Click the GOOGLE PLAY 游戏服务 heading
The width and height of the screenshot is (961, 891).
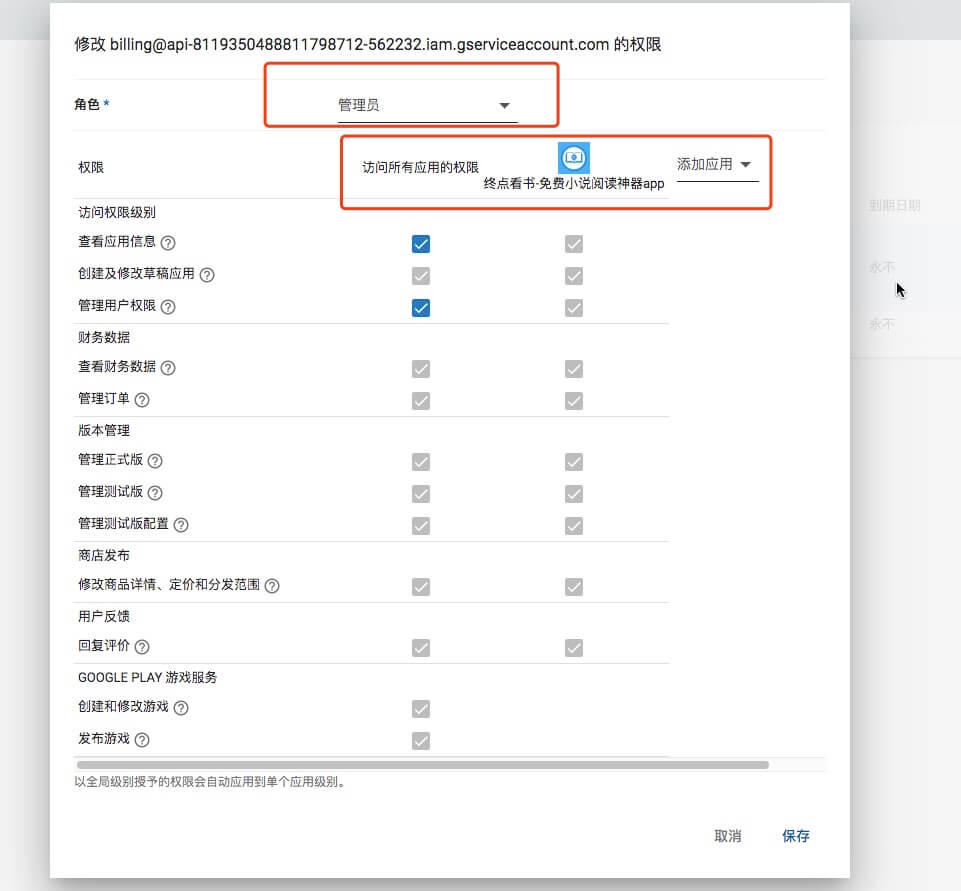point(148,677)
